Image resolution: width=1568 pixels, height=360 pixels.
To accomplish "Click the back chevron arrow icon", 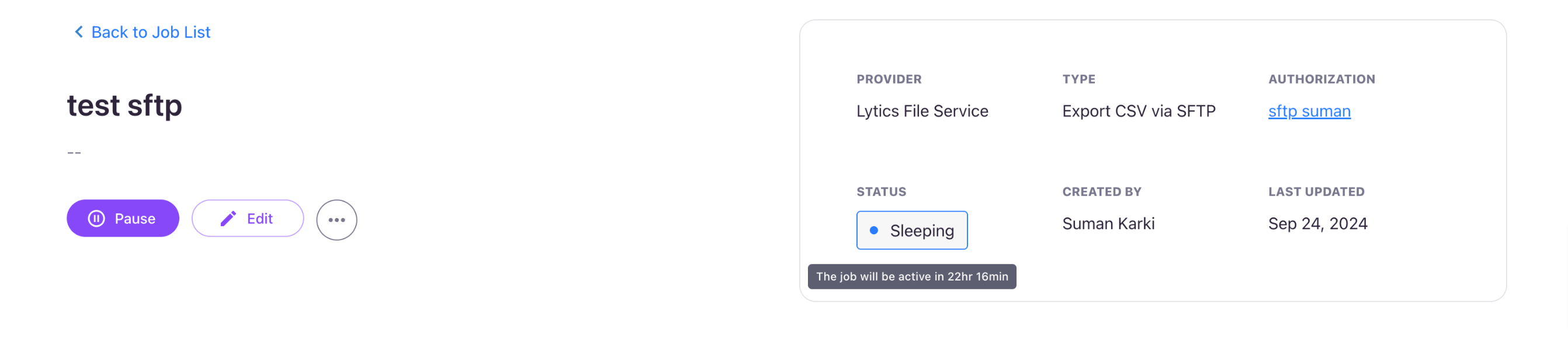I will (78, 32).
